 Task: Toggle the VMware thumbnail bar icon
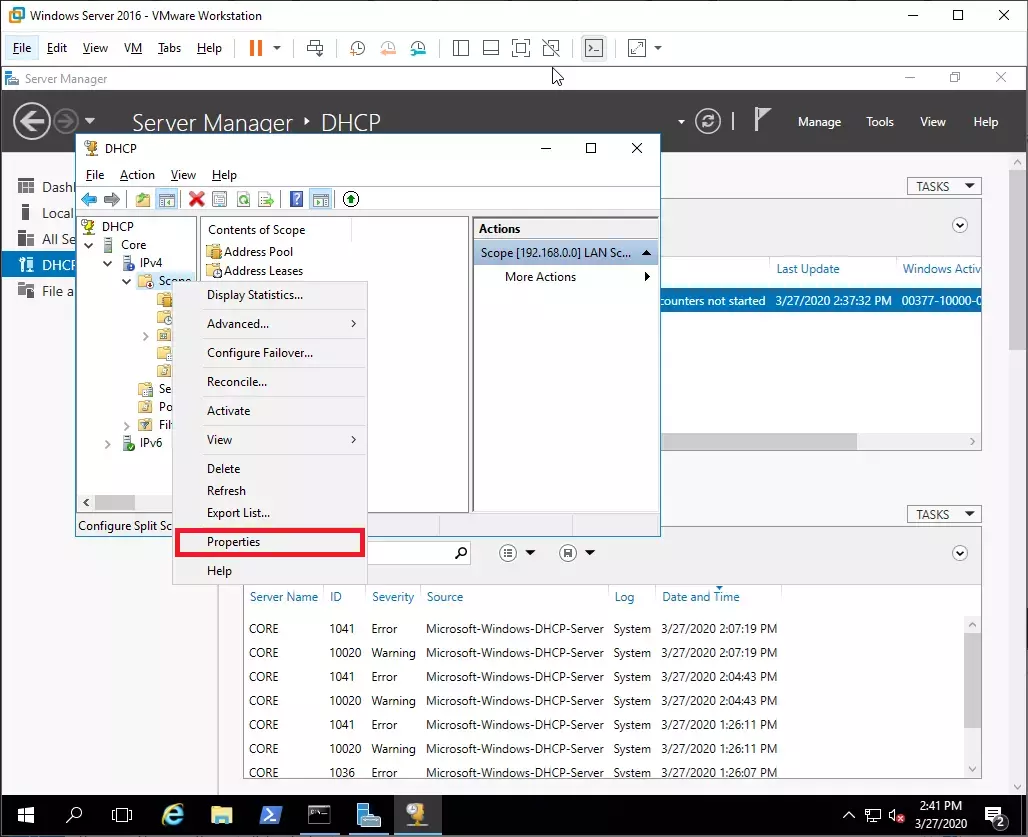(490, 48)
